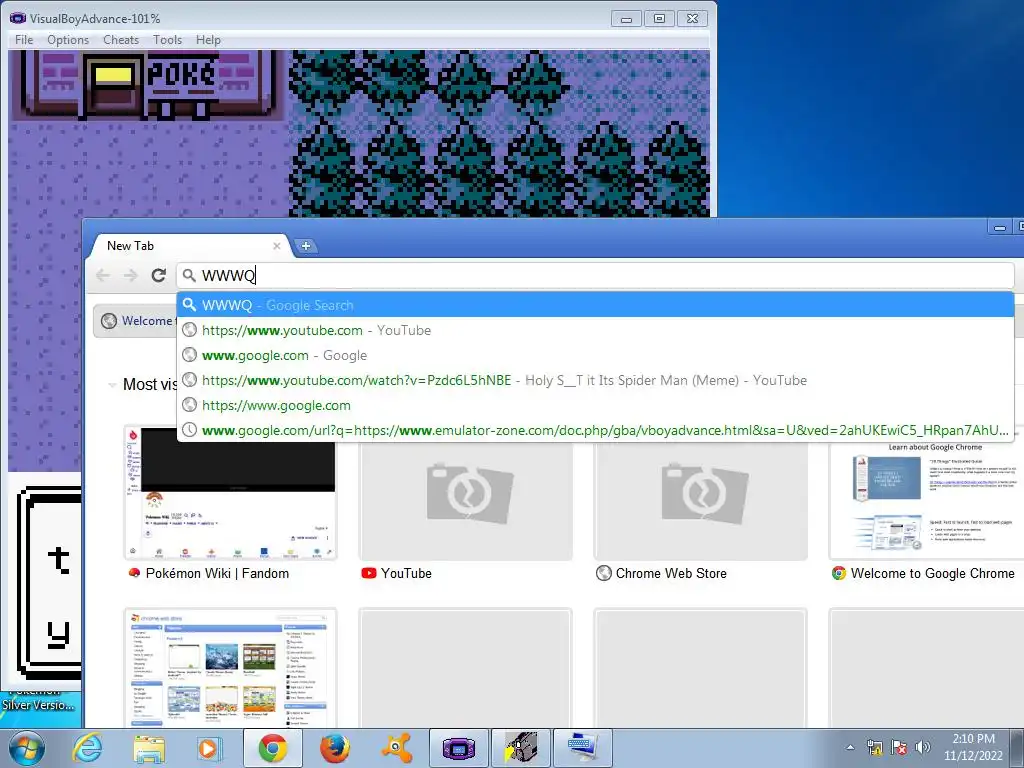This screenshot has height=768, width=1024.
Task: Launch Firefox from taskbar
Action: pyautogui.click(x=334, y=748)
